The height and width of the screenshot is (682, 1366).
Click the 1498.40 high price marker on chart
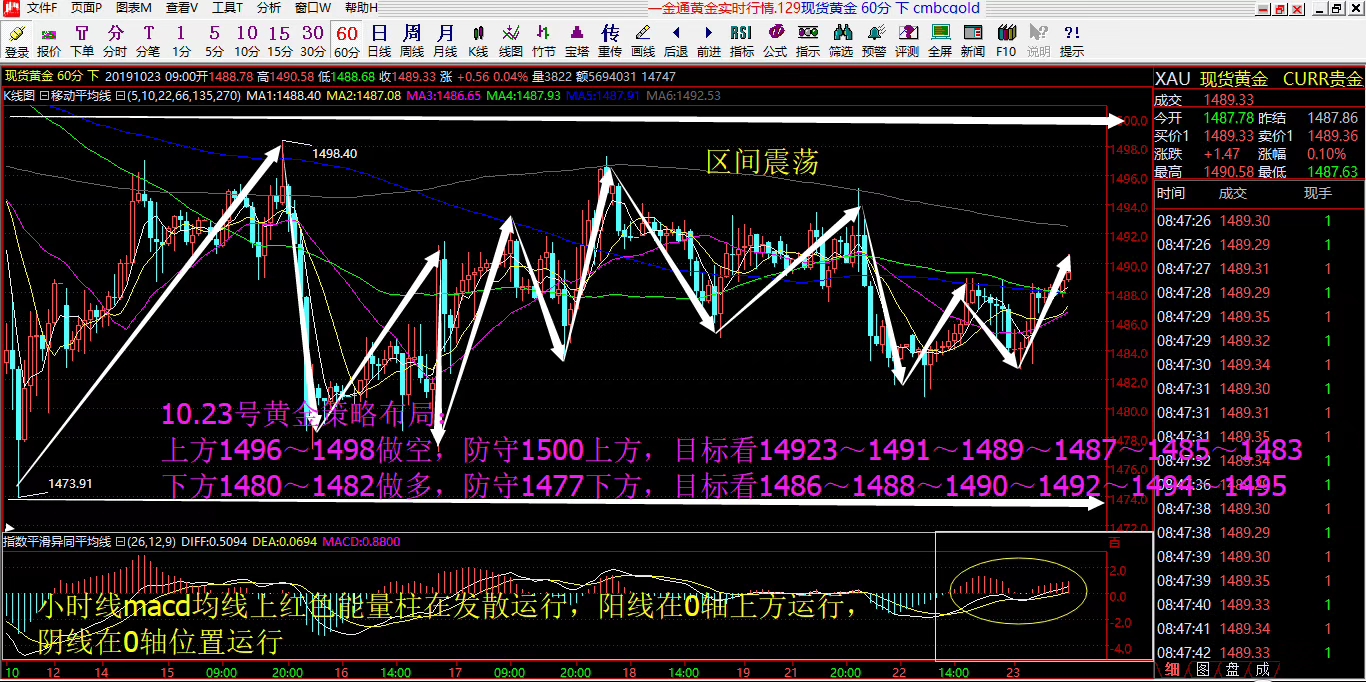(x=335, y=154)
